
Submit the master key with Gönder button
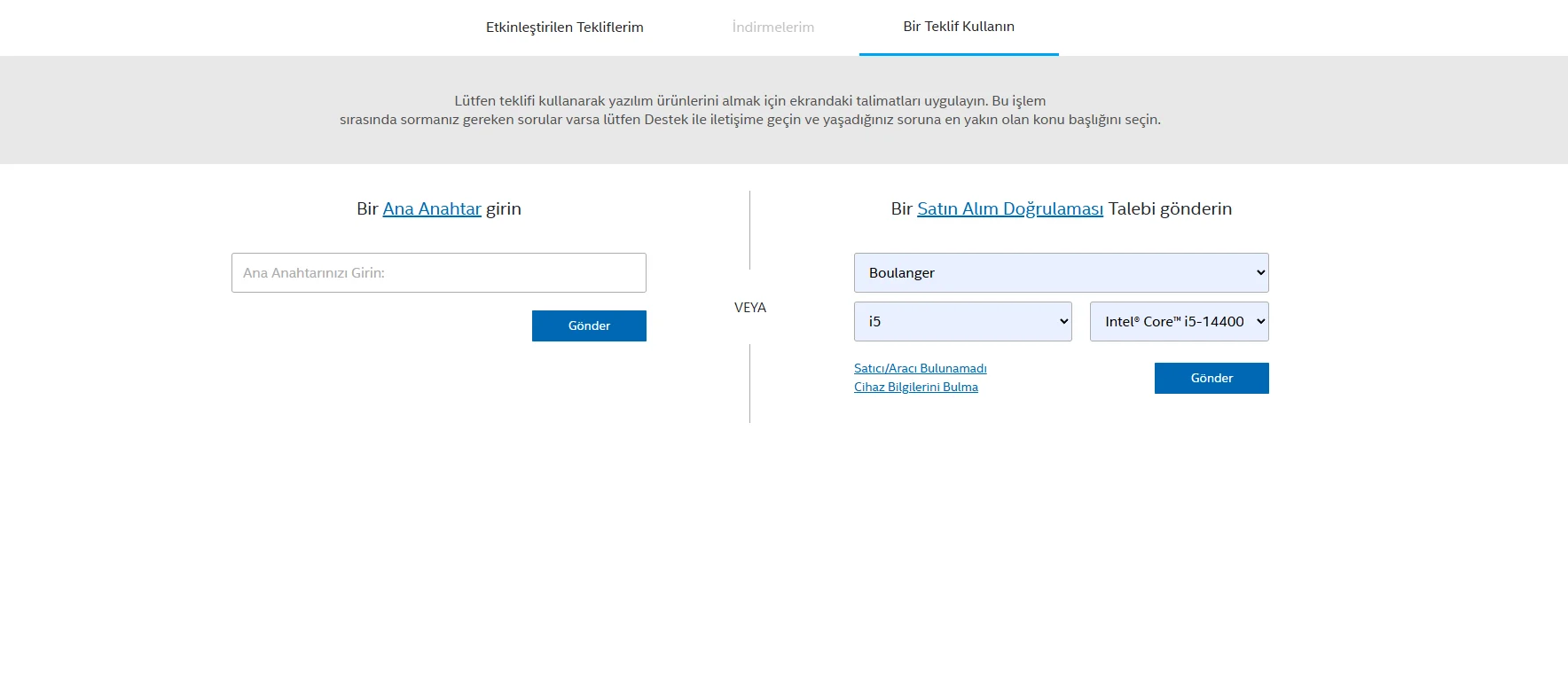click(589, 325)
